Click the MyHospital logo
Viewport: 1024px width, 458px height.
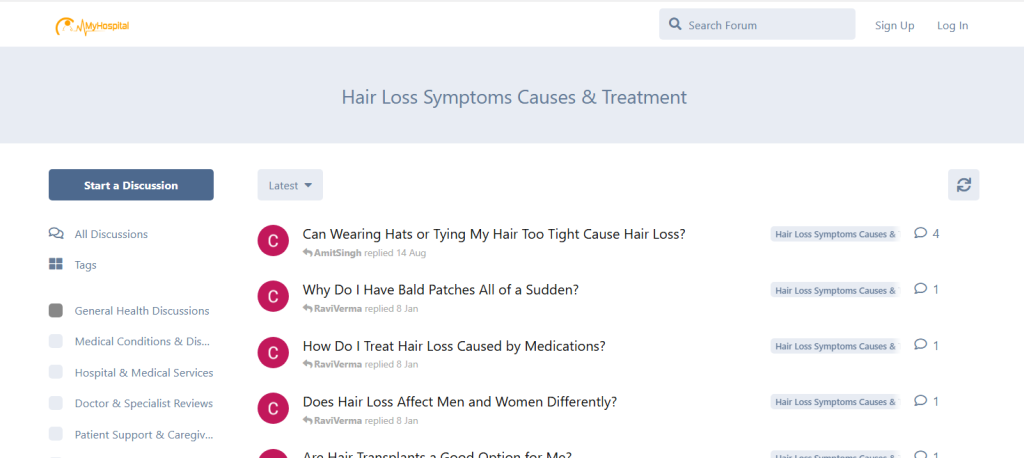coord(92,25)
